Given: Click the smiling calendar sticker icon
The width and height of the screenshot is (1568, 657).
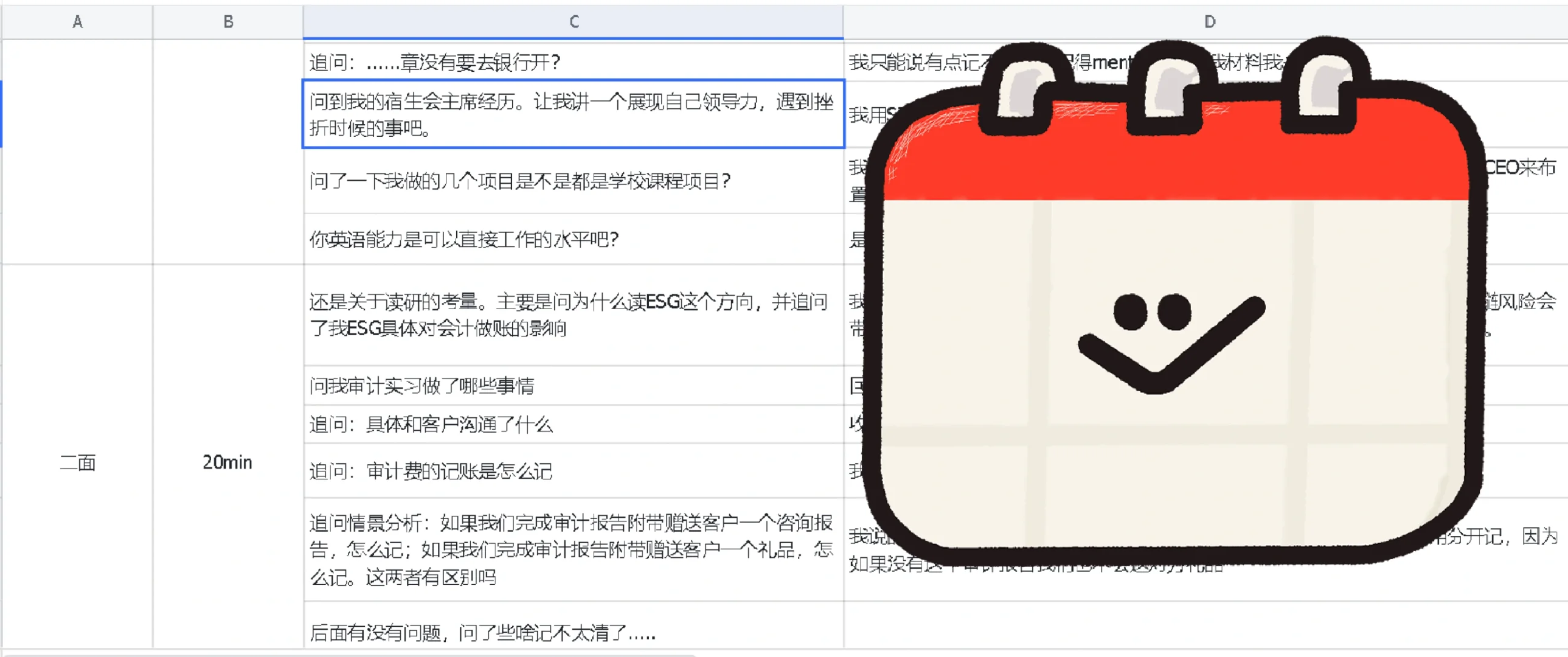Looking at the screenshot, I should click(1174, 316).
